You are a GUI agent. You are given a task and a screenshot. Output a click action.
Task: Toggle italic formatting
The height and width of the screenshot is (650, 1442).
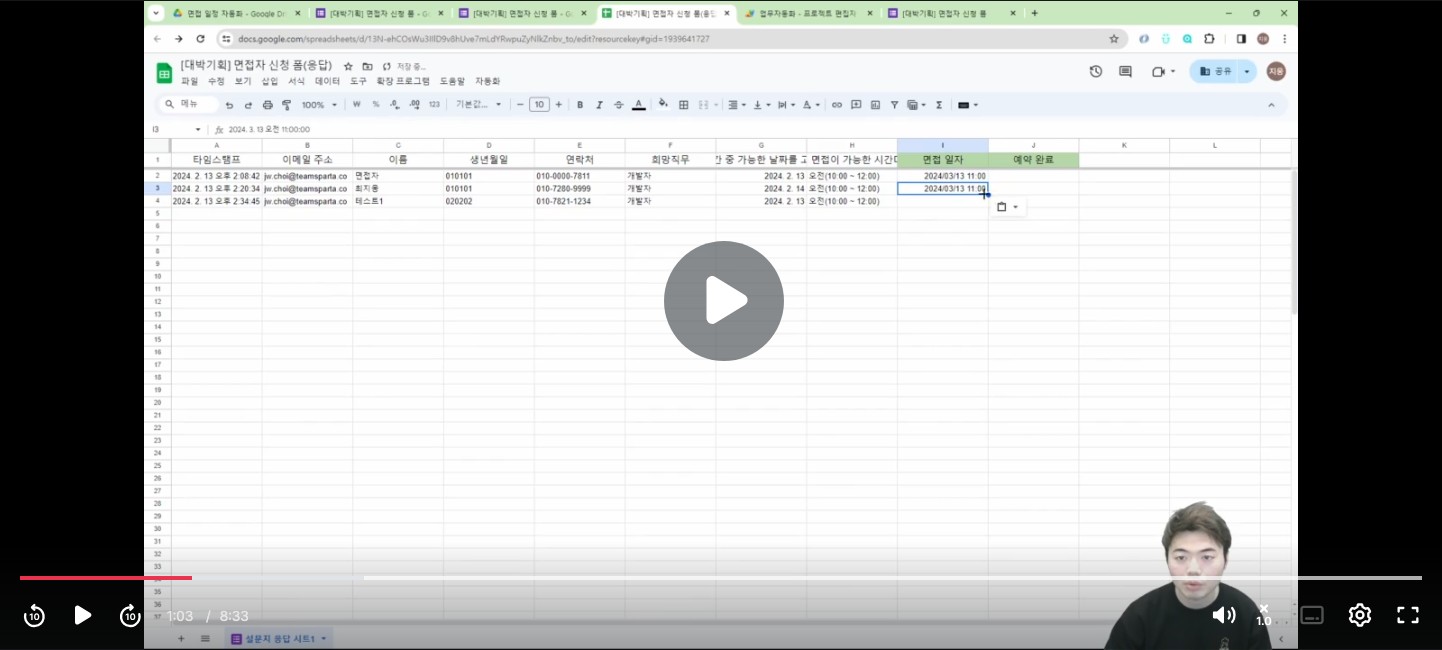599,105
